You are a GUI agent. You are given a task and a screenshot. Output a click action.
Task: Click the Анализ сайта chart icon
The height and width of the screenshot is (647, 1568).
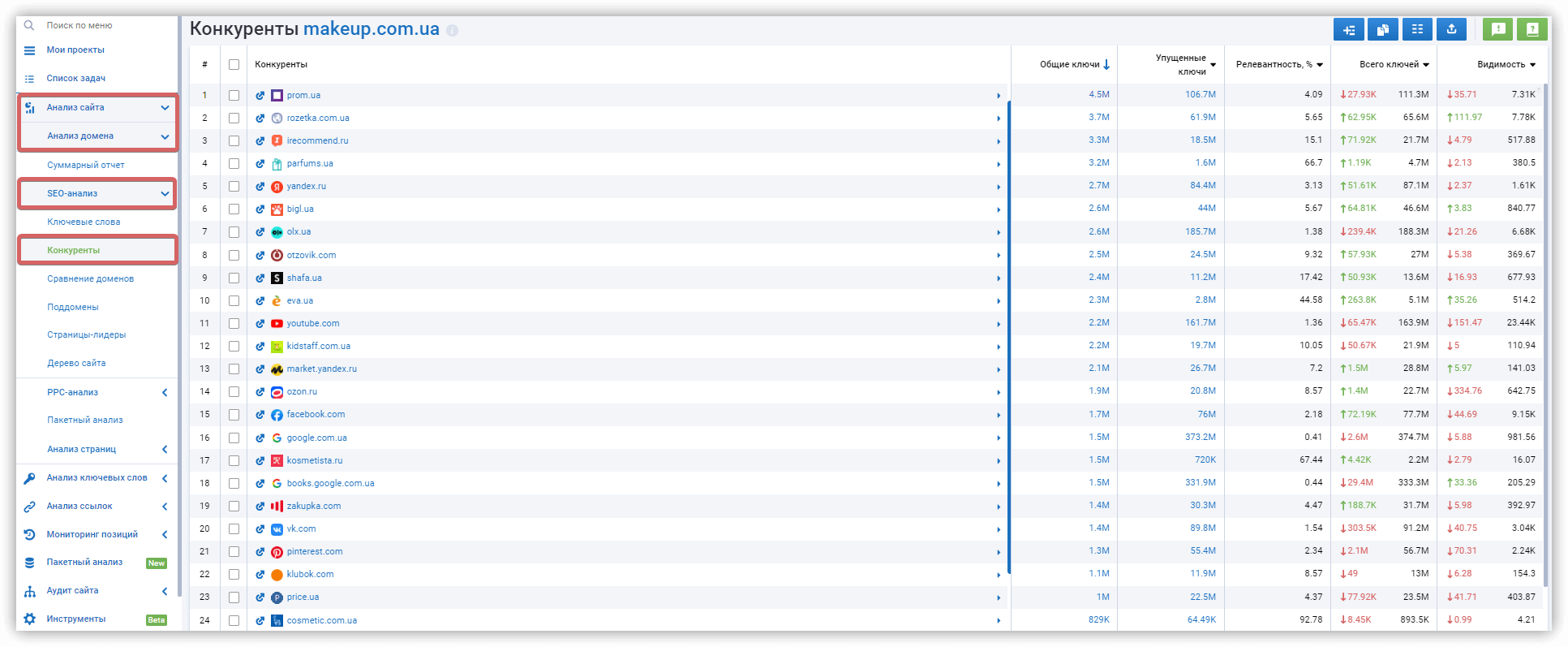click(x=29, y=107)
